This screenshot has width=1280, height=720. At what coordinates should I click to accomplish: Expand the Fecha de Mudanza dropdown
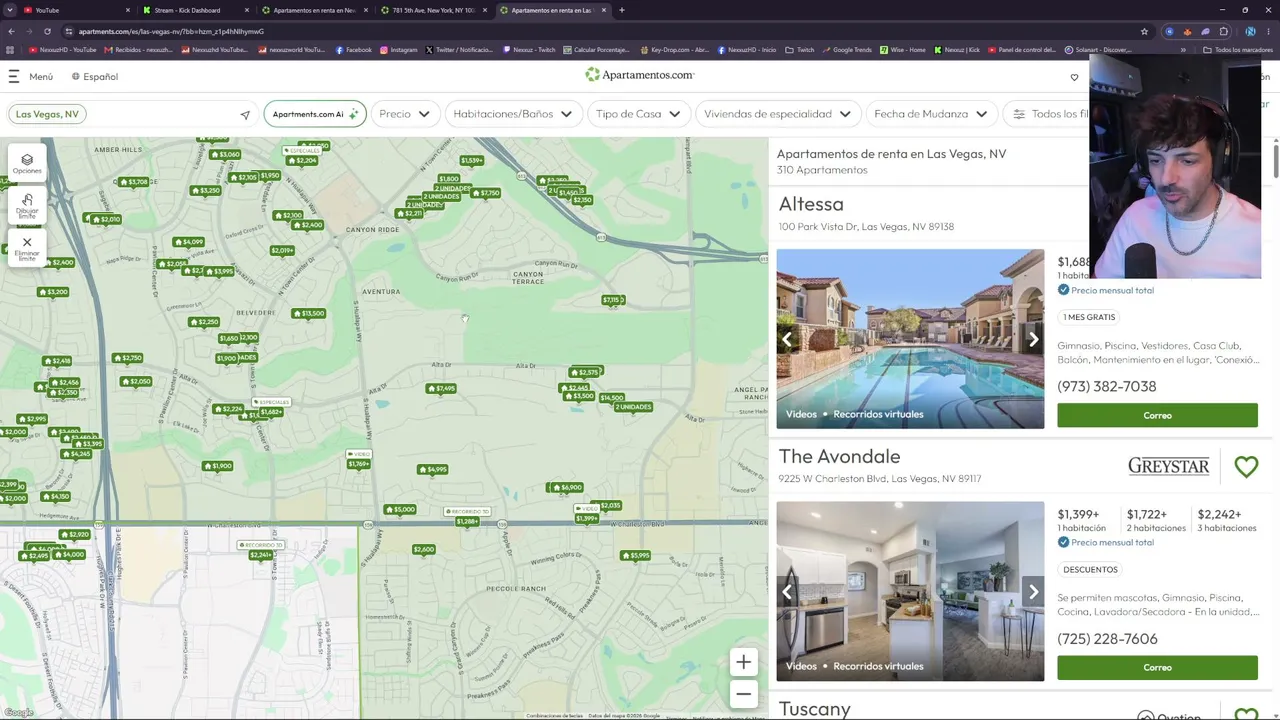tap(930, 114)
